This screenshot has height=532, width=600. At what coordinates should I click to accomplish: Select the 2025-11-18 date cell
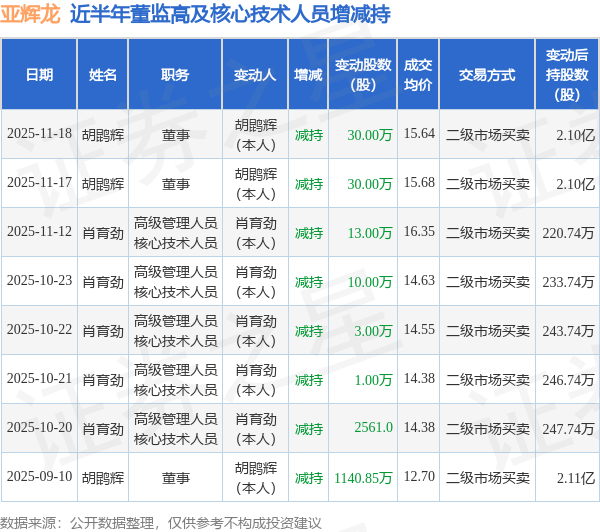pos(39,134)
